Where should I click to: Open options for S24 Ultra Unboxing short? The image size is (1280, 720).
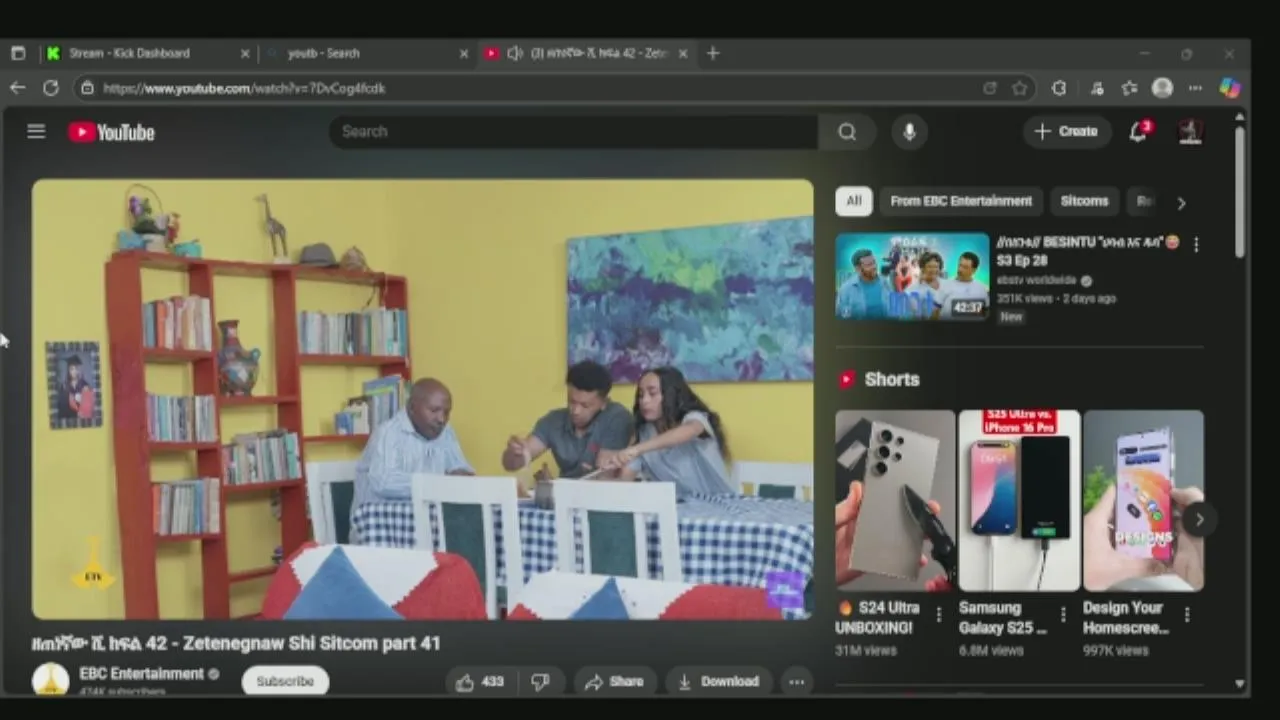pos(938,615)
